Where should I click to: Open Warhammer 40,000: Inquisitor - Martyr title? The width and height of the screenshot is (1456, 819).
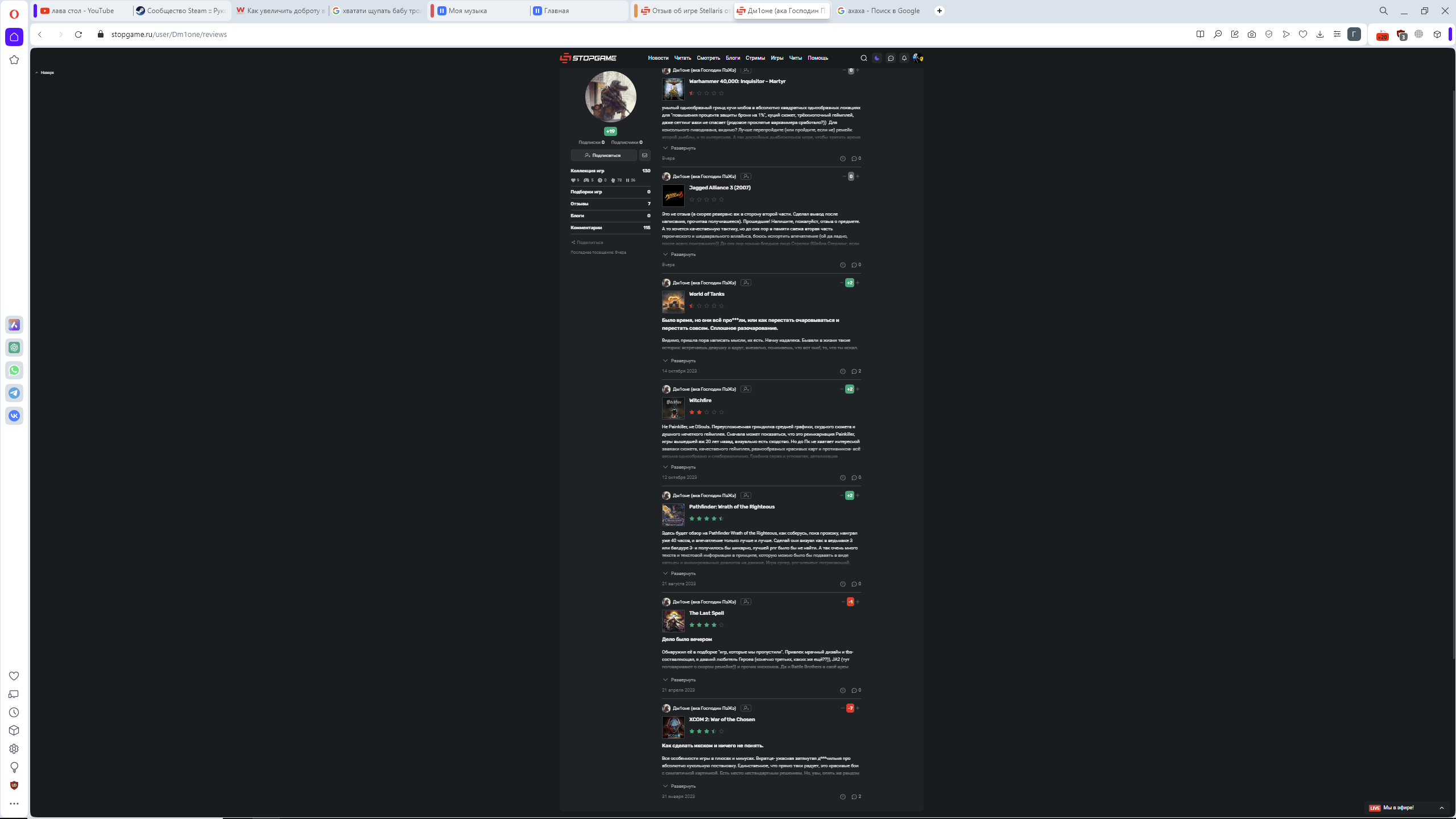(x=737, y=81)
